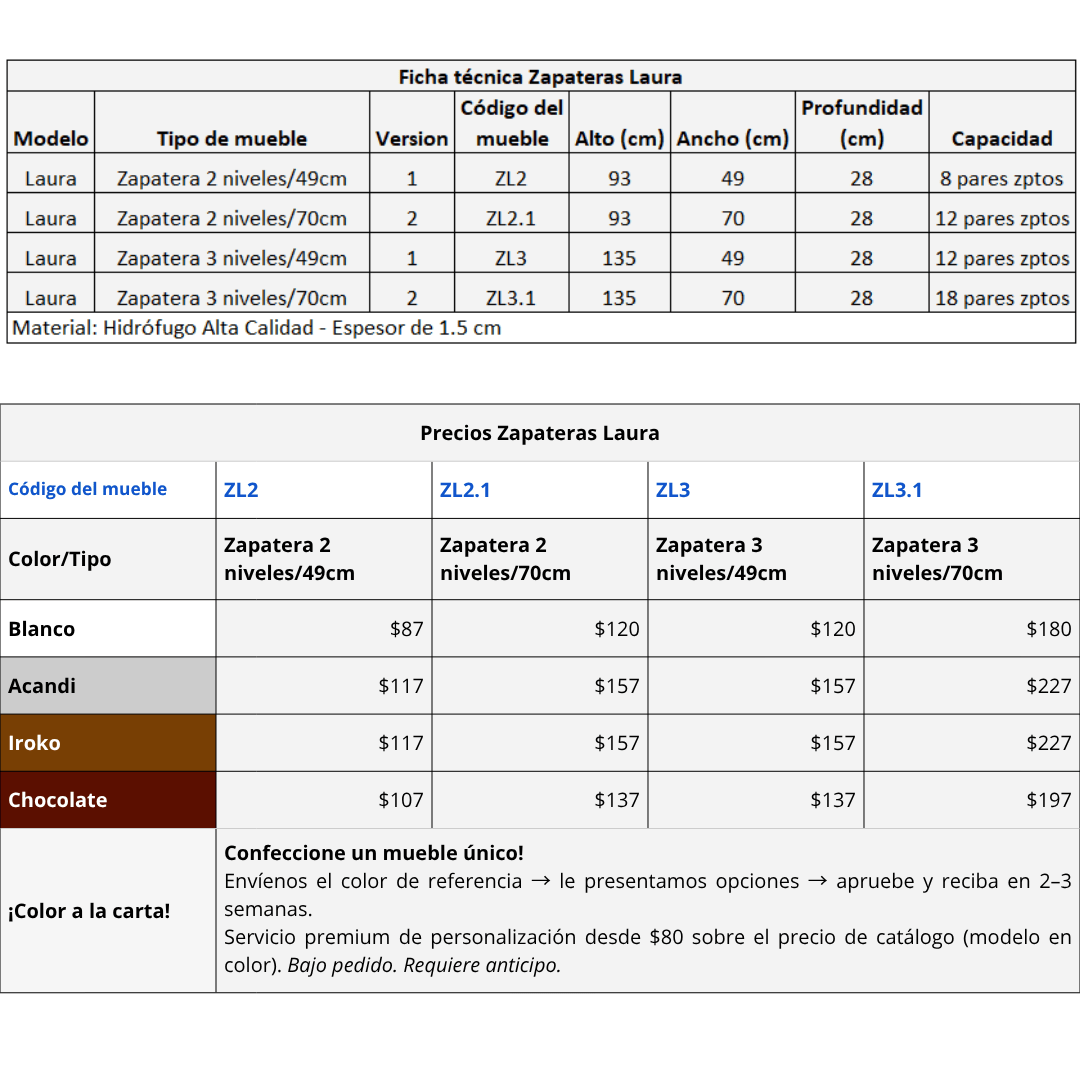Select the Chocolate dark color cell
Viewport: 1080px width, 1080px height.
pyautogui.click(x=108, y=800)
